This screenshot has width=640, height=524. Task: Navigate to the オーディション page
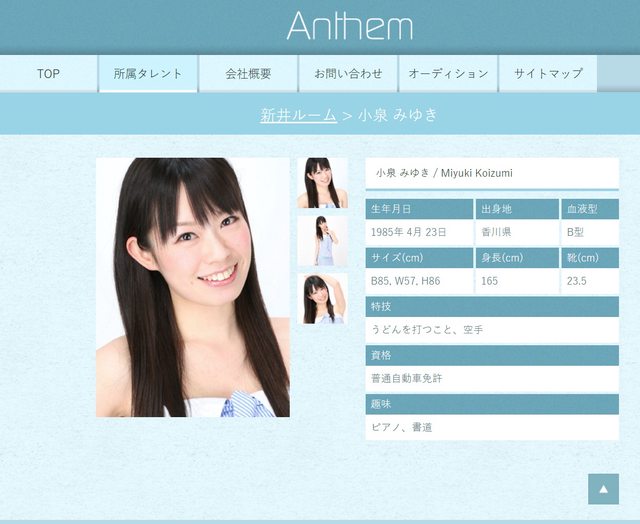[448, 74]
